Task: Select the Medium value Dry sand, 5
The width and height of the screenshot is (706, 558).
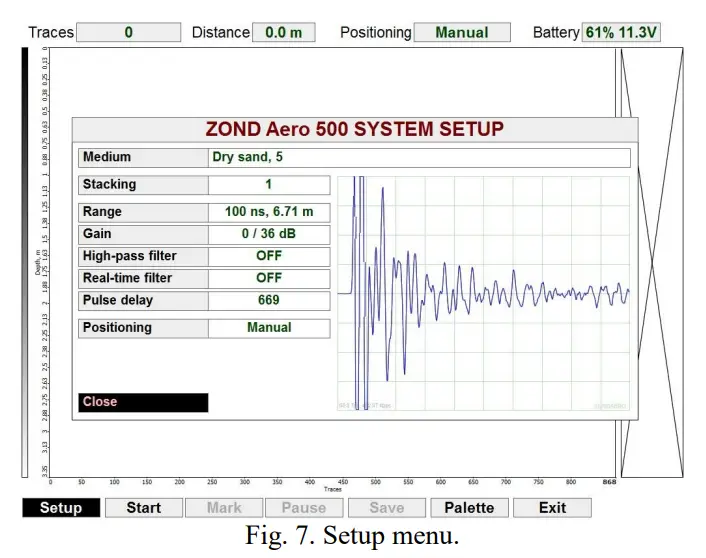Action: (419, 158)
